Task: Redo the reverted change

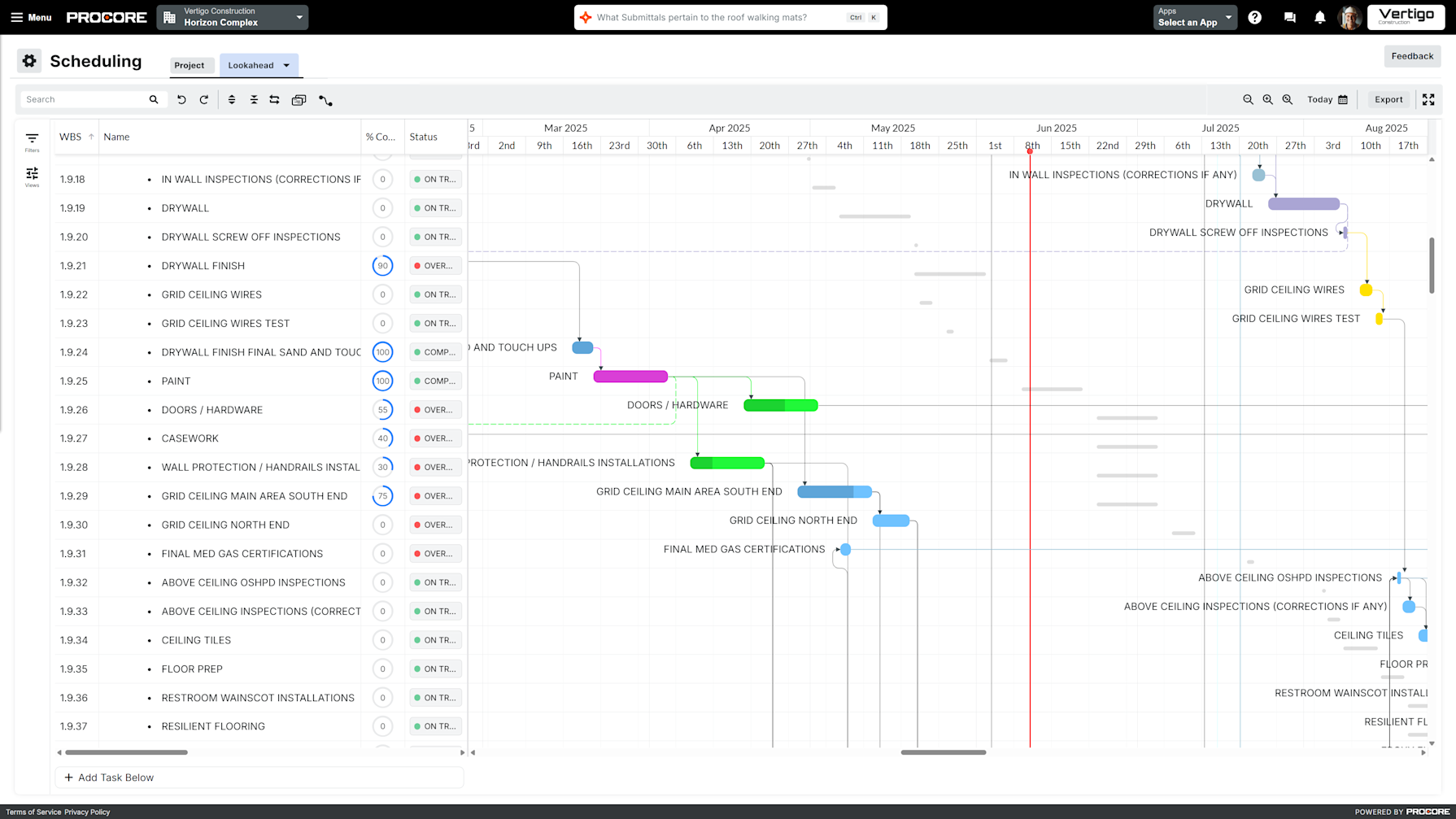Action: (204, 99)
